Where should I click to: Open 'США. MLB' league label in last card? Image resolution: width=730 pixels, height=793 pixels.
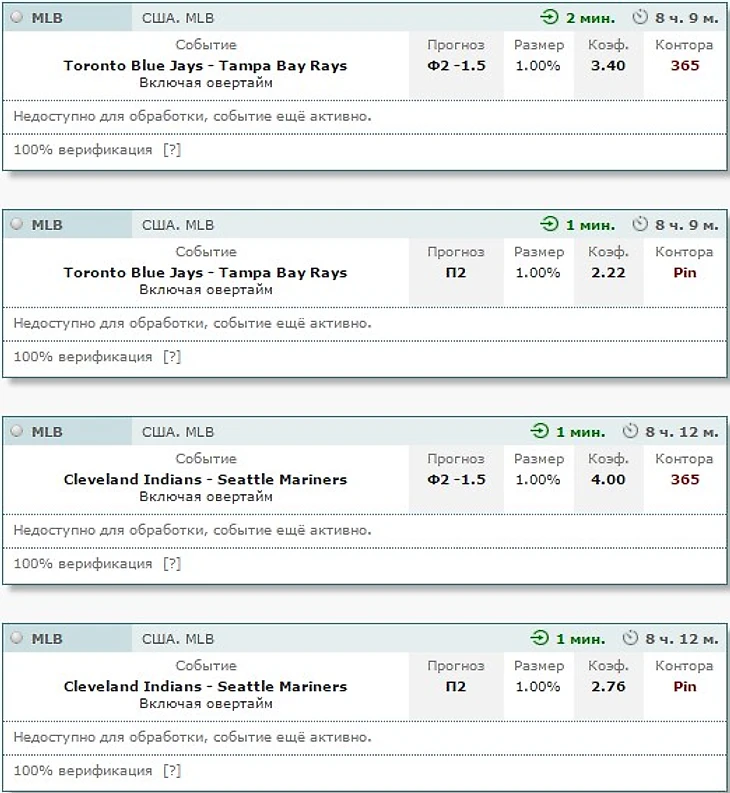tap(178, 638)
